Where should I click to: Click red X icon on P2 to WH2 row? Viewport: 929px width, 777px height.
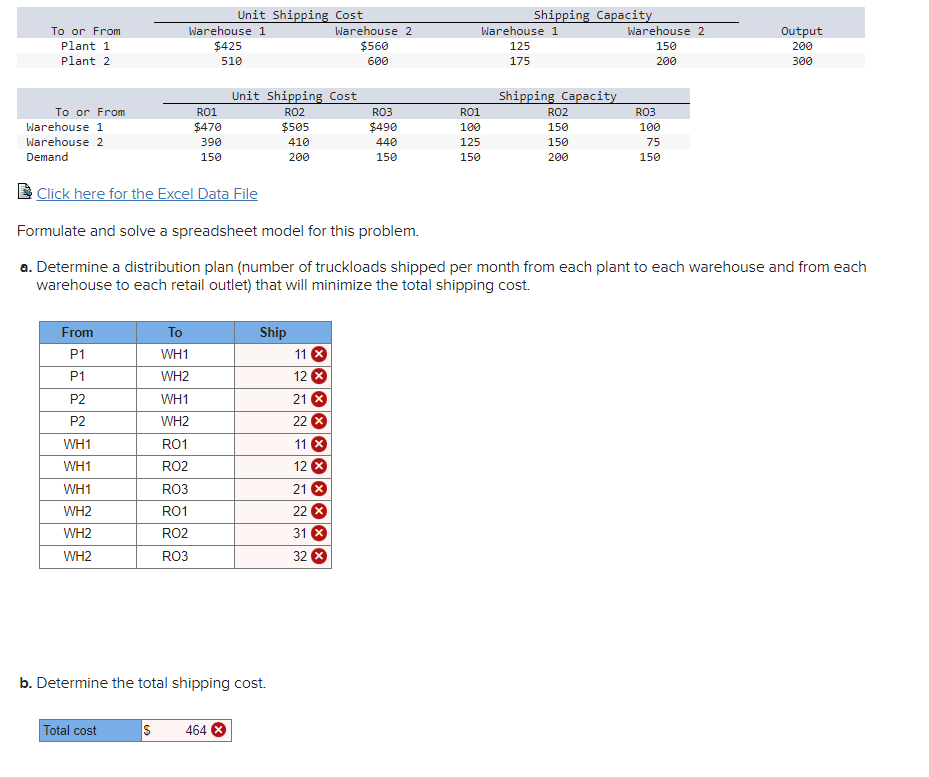pyautogui.click(x=318, y=421)
